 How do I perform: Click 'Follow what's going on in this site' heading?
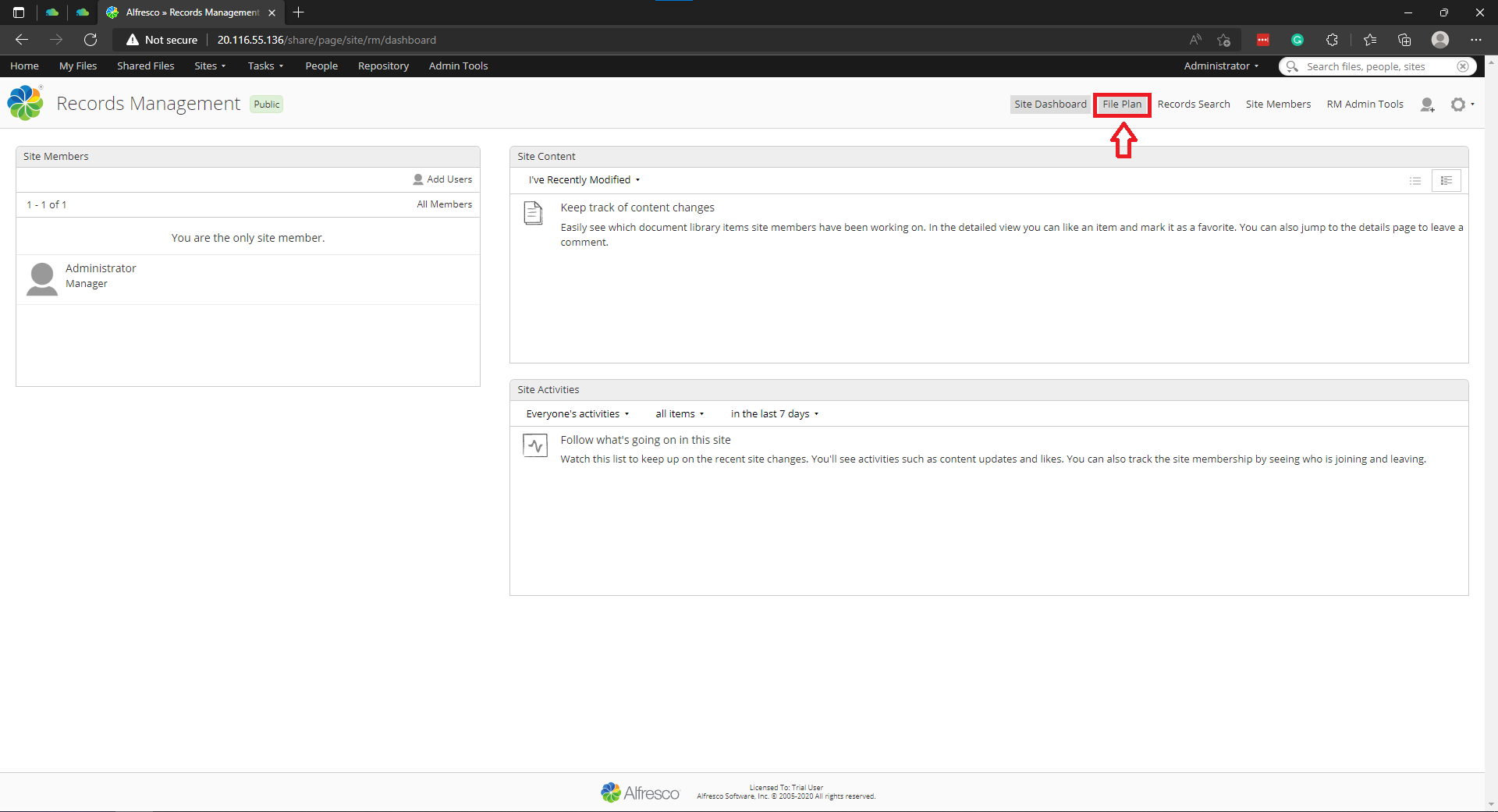(x=645, y=440)
